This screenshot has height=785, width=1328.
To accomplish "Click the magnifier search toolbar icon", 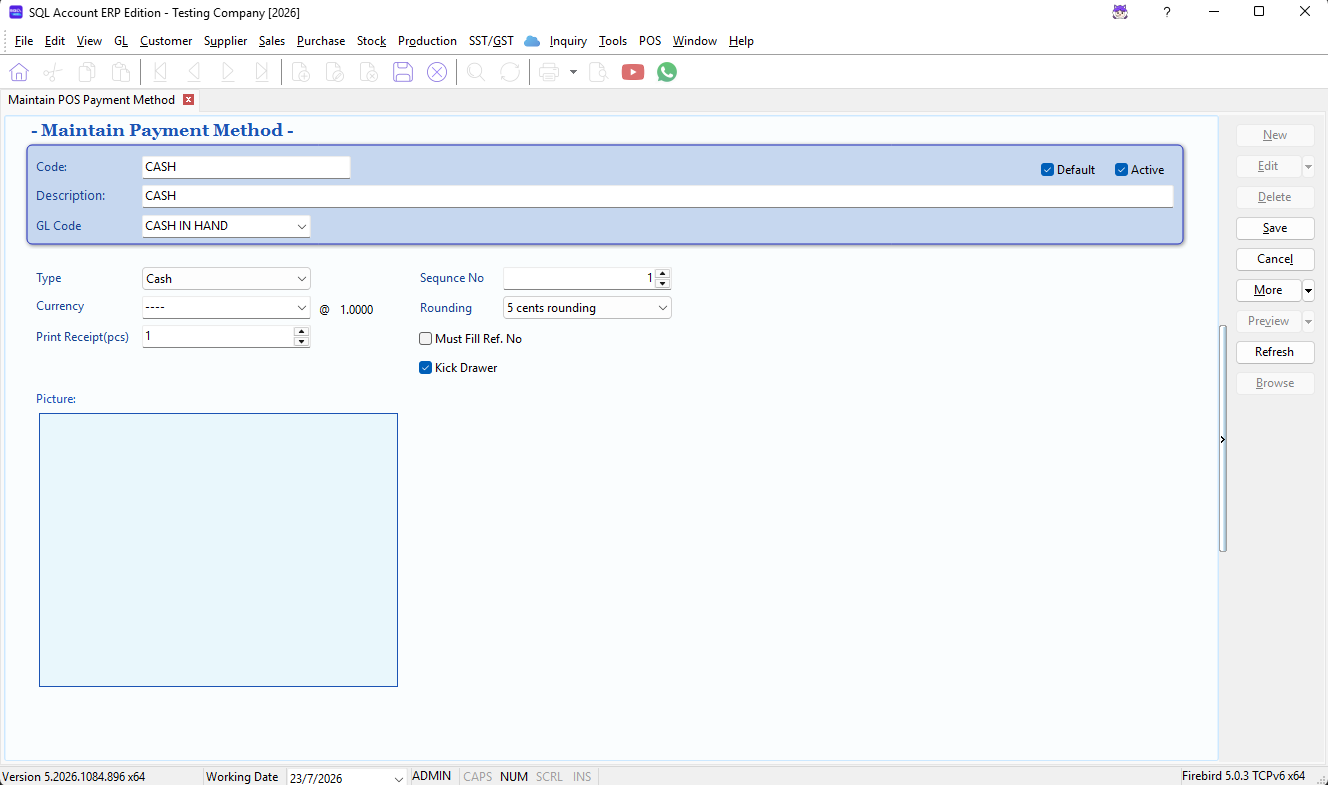I will click(x=476, y=72).
